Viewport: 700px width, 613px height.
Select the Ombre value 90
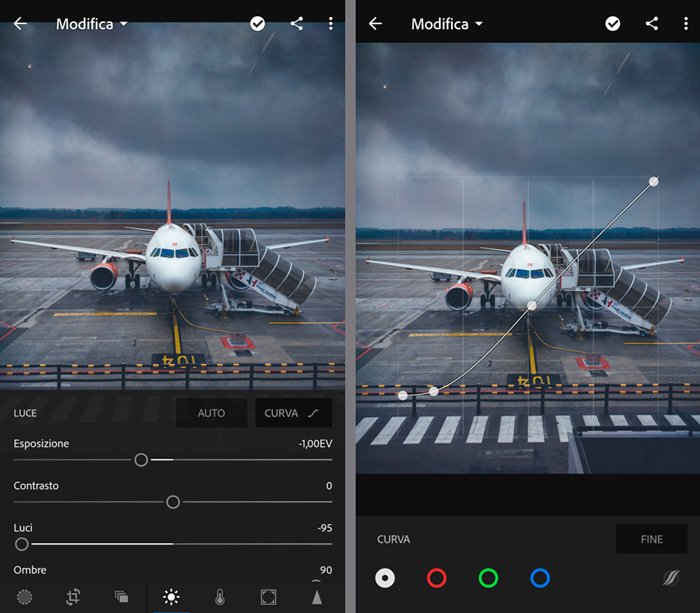click(x=326, y=570)
